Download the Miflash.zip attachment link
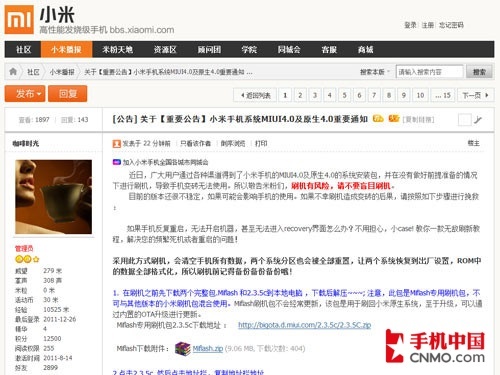Screen dimensions: 500x375 click(208, 349)
